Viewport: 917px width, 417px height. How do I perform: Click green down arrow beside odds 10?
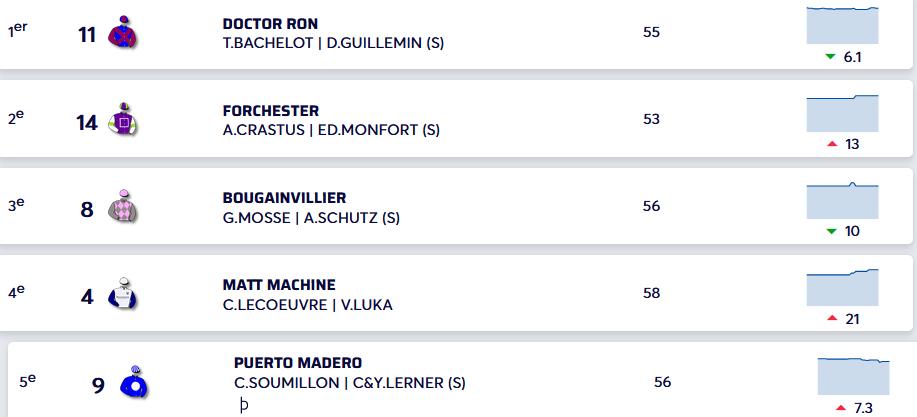point(831,231)
